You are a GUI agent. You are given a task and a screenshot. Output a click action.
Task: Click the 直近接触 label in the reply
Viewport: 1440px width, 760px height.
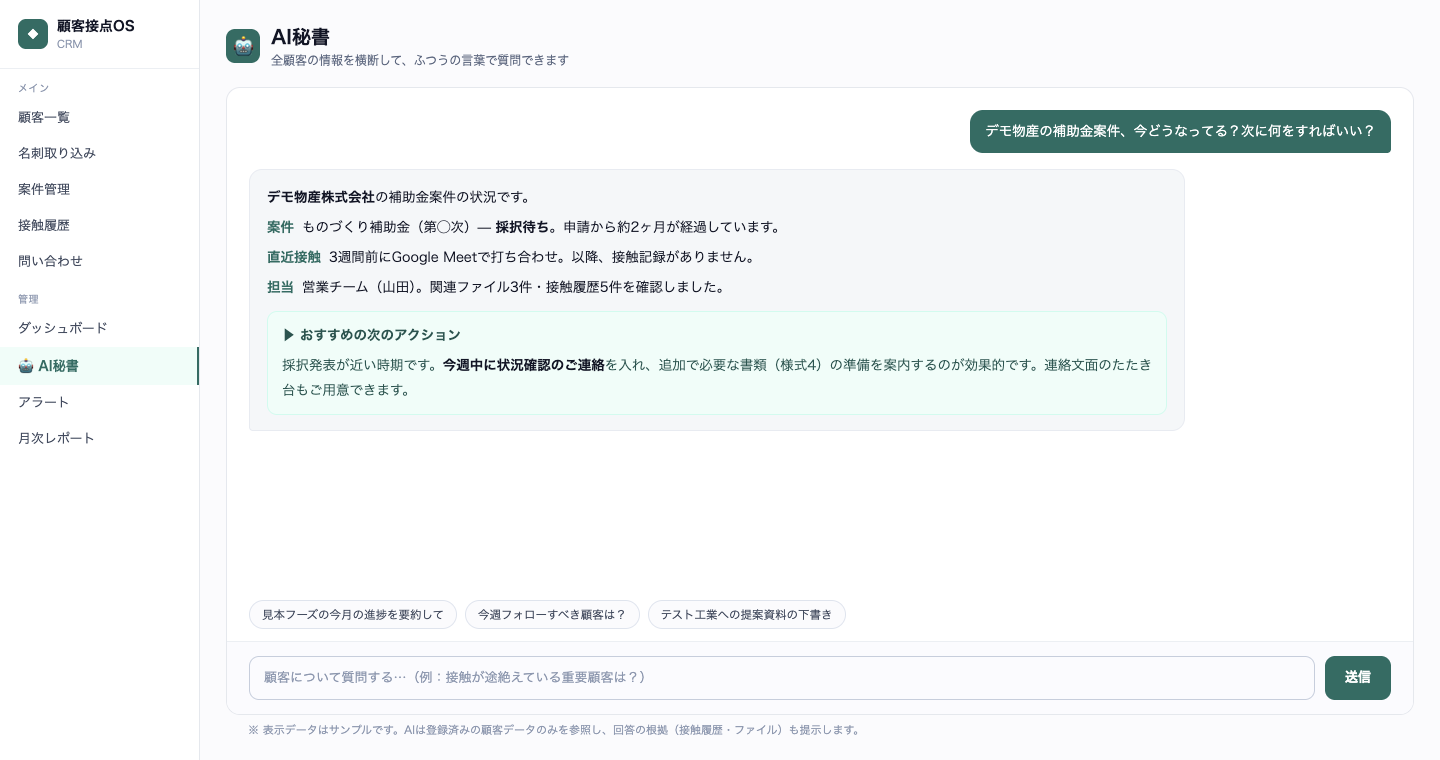pos(294,257)
